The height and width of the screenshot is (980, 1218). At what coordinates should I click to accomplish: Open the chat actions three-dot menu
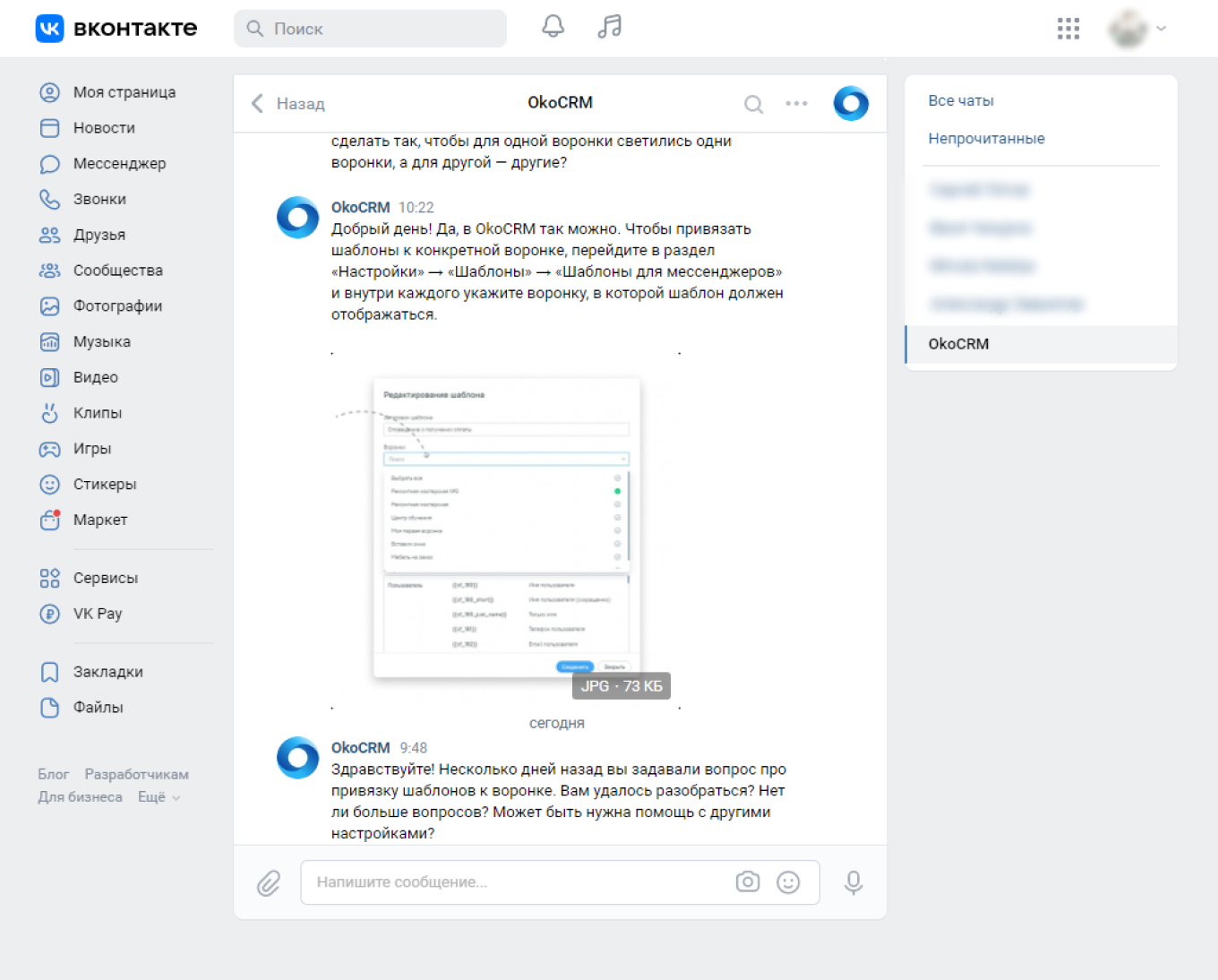tap(796, 104)
